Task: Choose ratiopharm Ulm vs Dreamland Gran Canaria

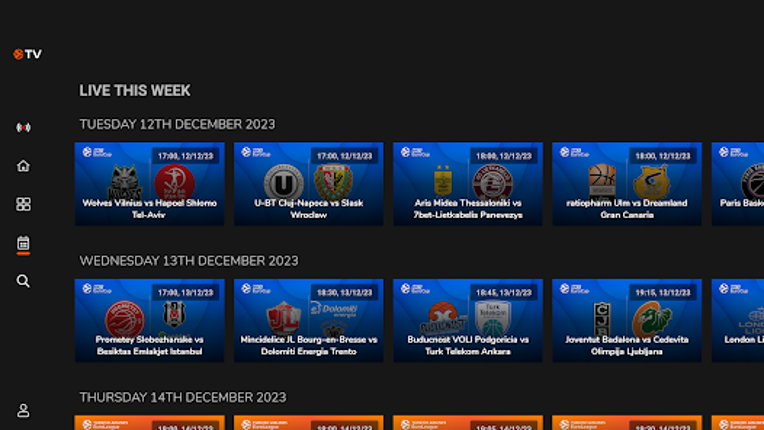Action: point(626,184)
